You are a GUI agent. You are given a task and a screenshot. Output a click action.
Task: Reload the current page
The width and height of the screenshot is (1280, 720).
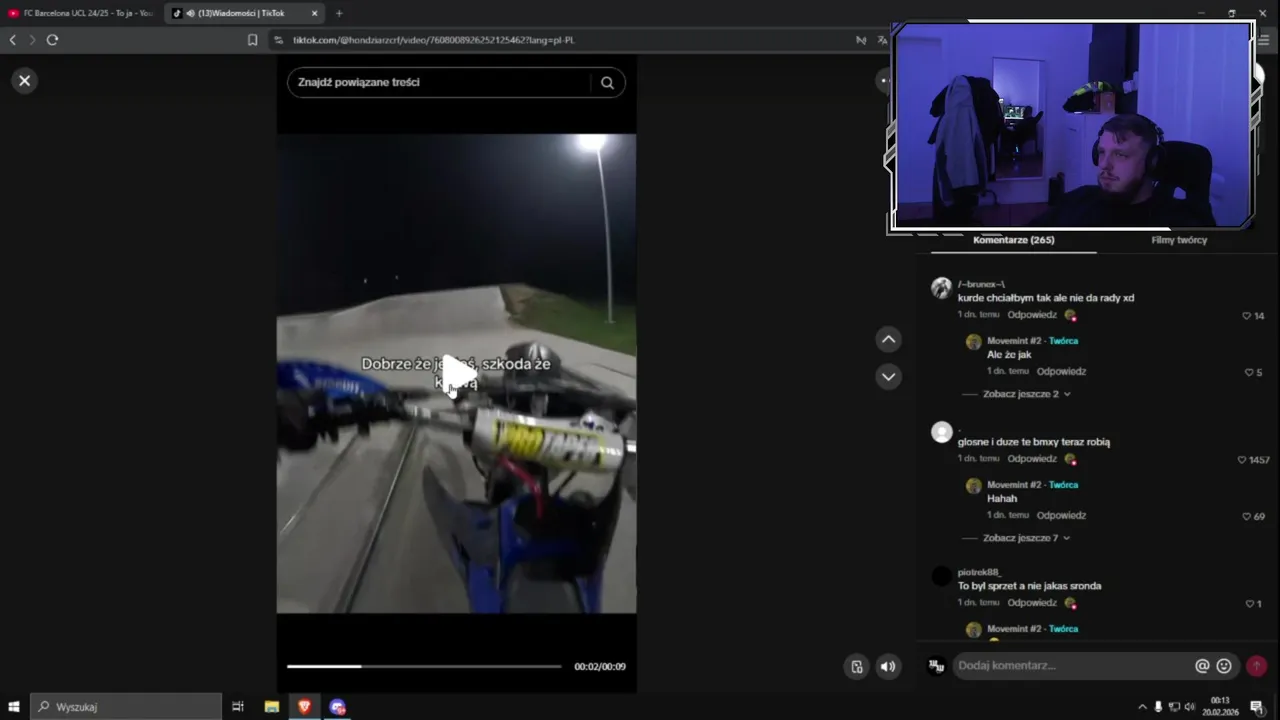[x=52, y=40]
